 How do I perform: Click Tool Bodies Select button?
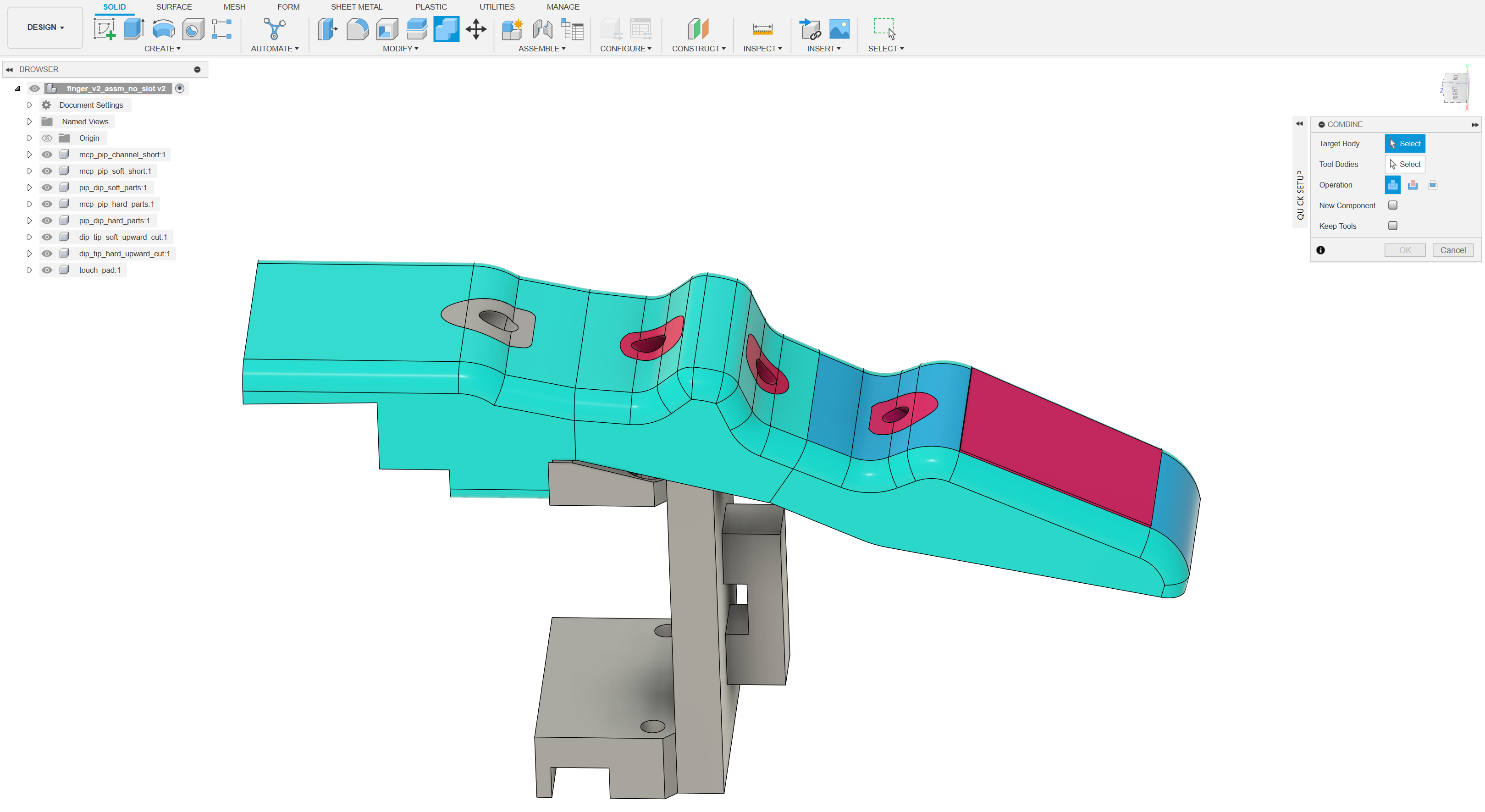click(x=1405, y=164)
